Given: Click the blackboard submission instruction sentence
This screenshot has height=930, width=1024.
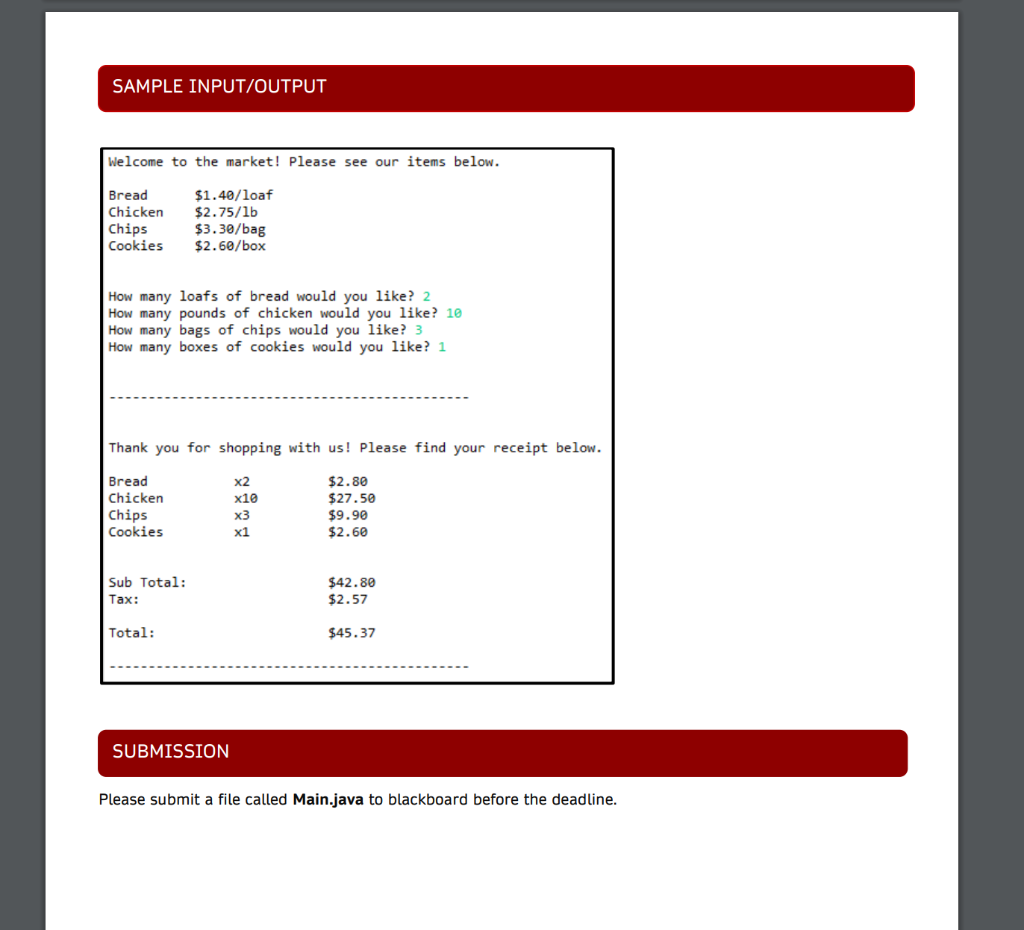Looking at the screenshot, I should pos(357,799).
